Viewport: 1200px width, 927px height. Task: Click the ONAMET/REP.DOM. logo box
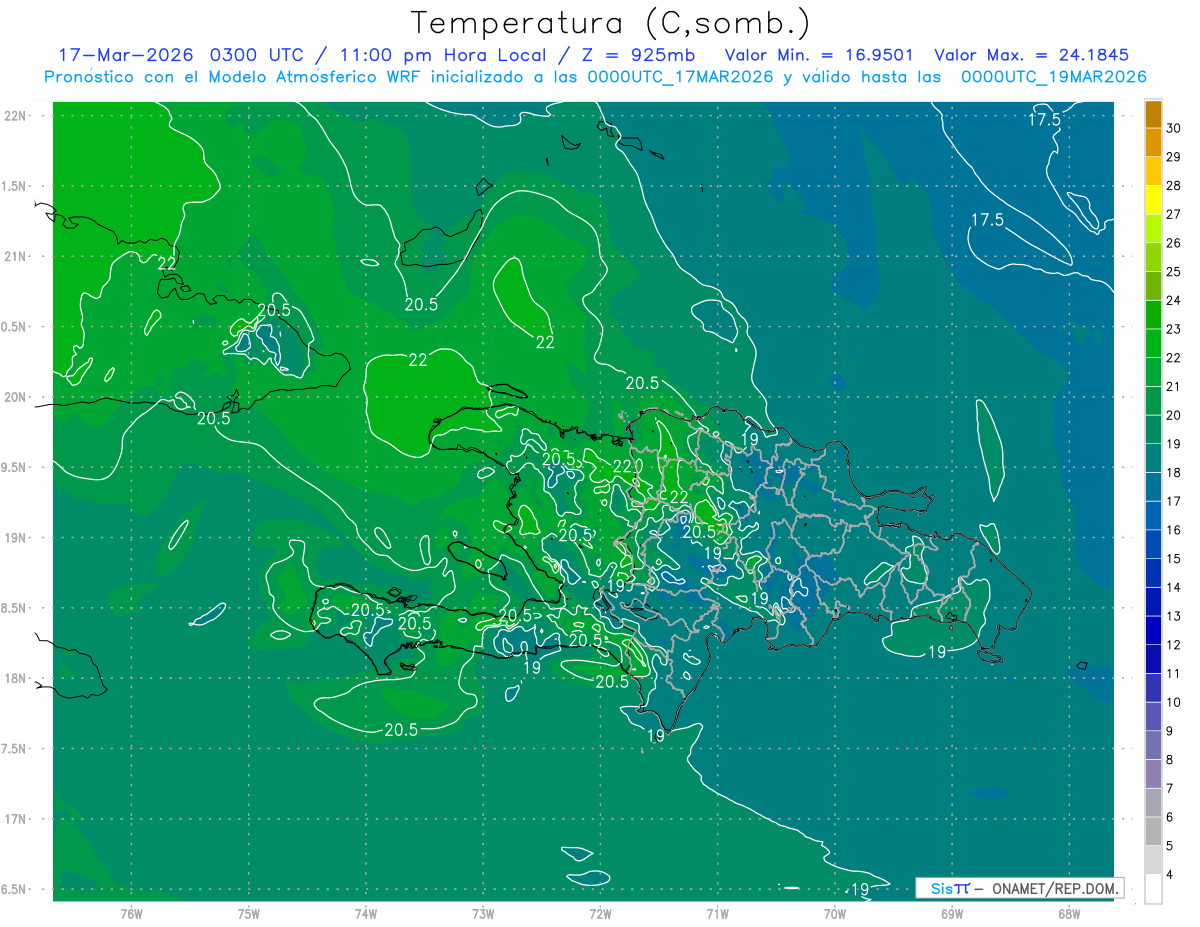tap(1019, 888)
